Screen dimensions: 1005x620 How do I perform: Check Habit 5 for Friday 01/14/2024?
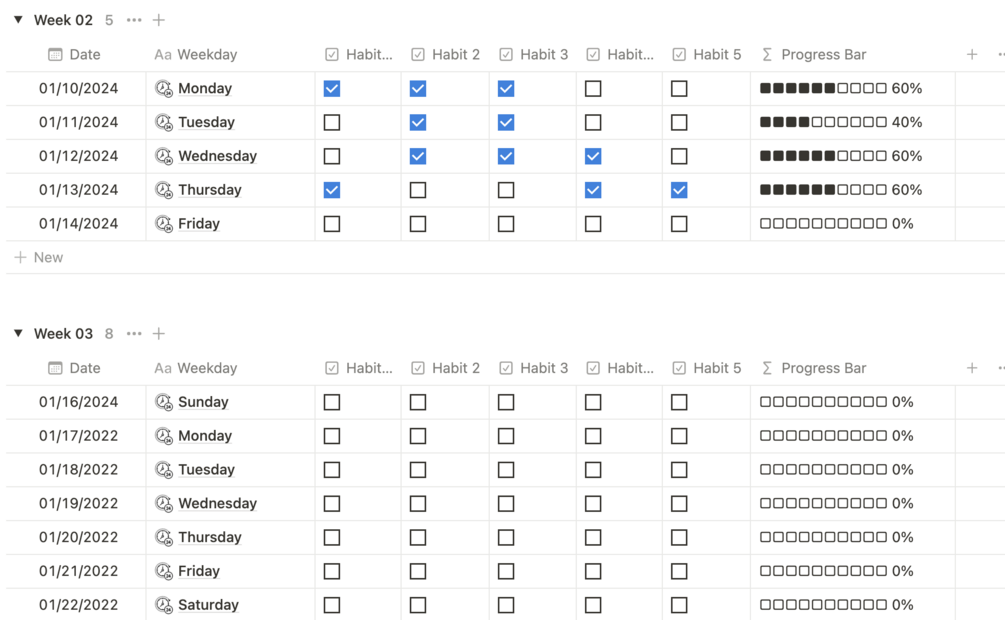click(679, 224)
